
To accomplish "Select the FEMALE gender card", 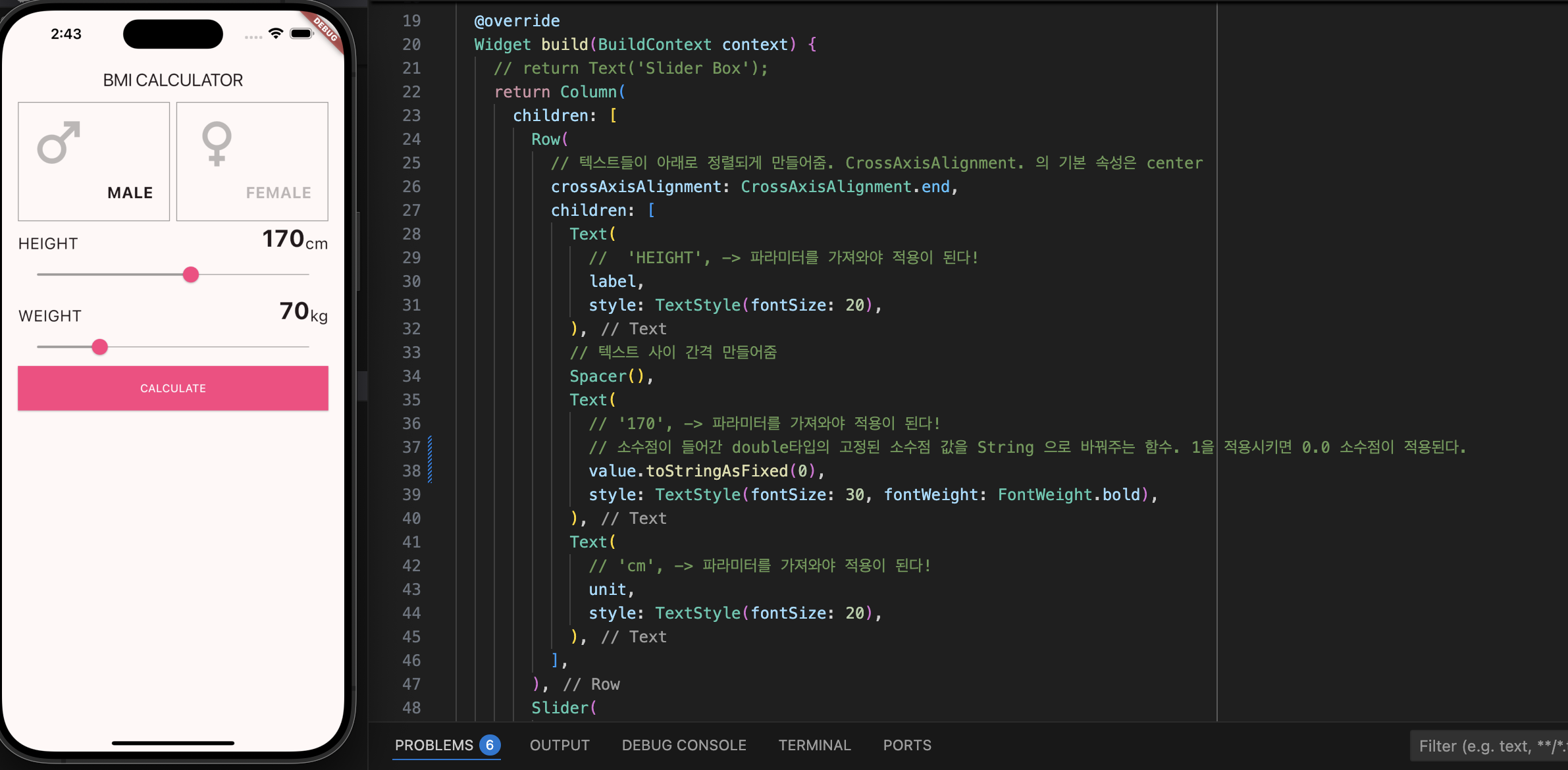I will pyautogui.click(x=252, y=161).
